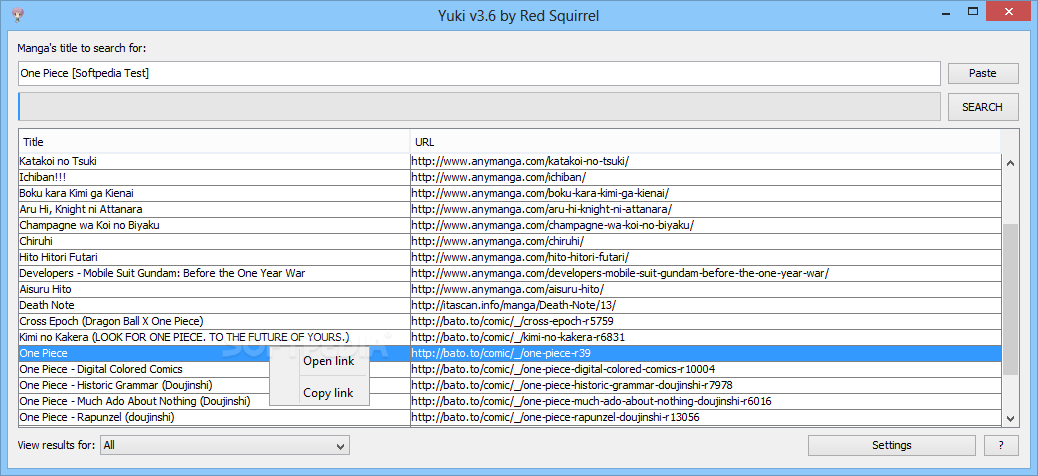Click the anymanga.com/hito-hitori-futari URL
This screenshot has width=1038, height=476.
(x=520, y=257)
